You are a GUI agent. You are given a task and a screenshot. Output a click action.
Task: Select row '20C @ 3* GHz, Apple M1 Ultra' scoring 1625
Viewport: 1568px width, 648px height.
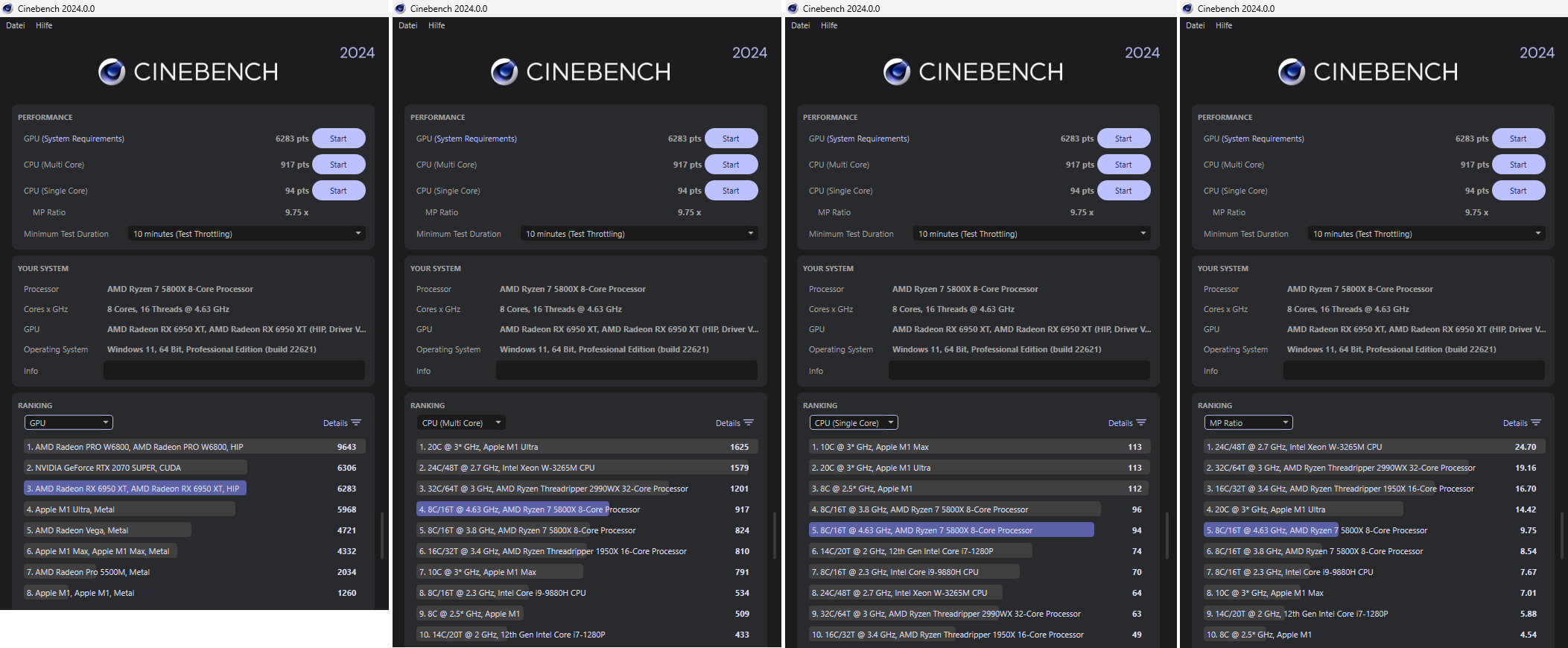point(587,447)
